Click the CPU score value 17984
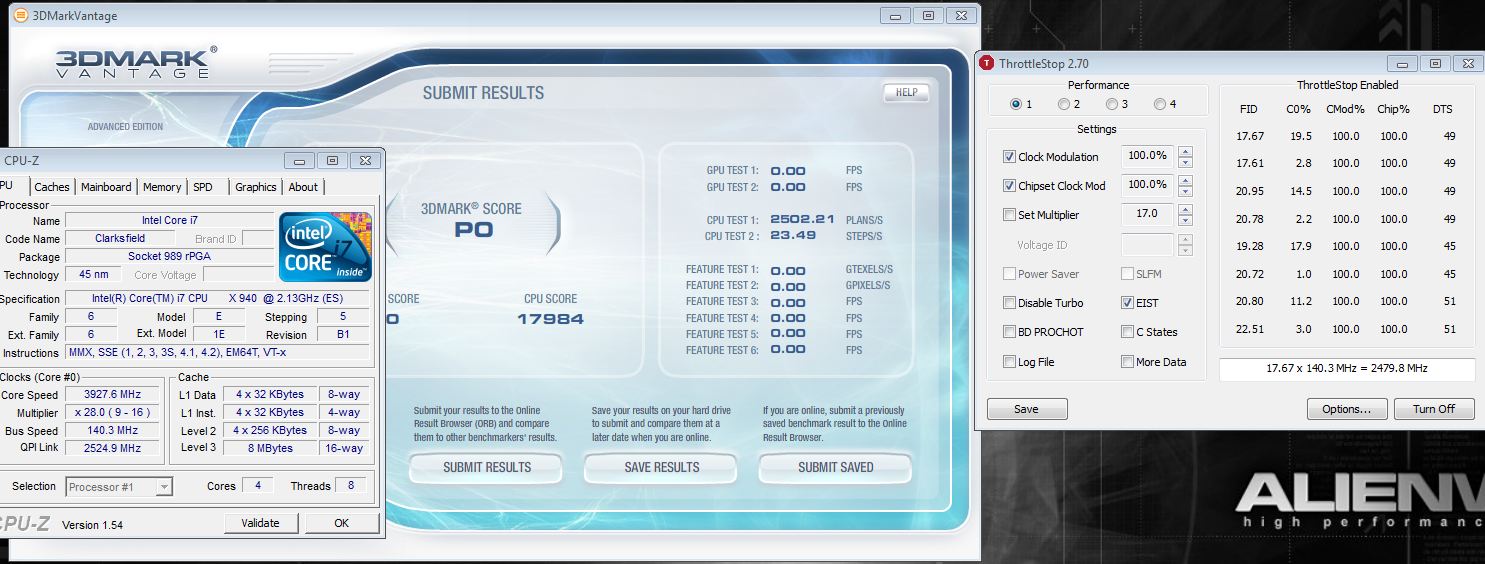1485x564 pixels. tap(550, 319)
